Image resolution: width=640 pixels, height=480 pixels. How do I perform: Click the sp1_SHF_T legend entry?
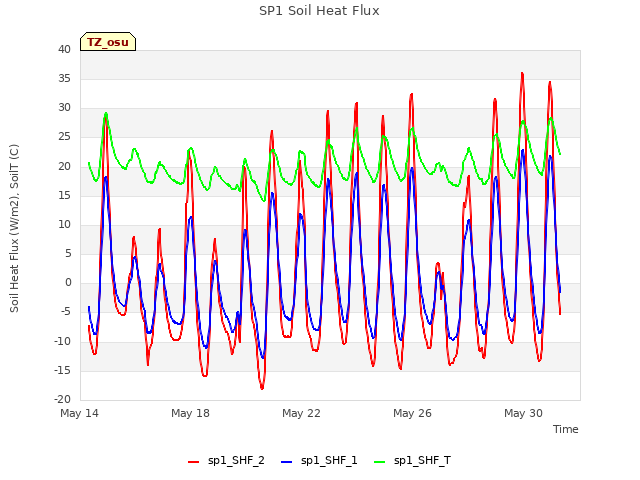tap(412, 461)
